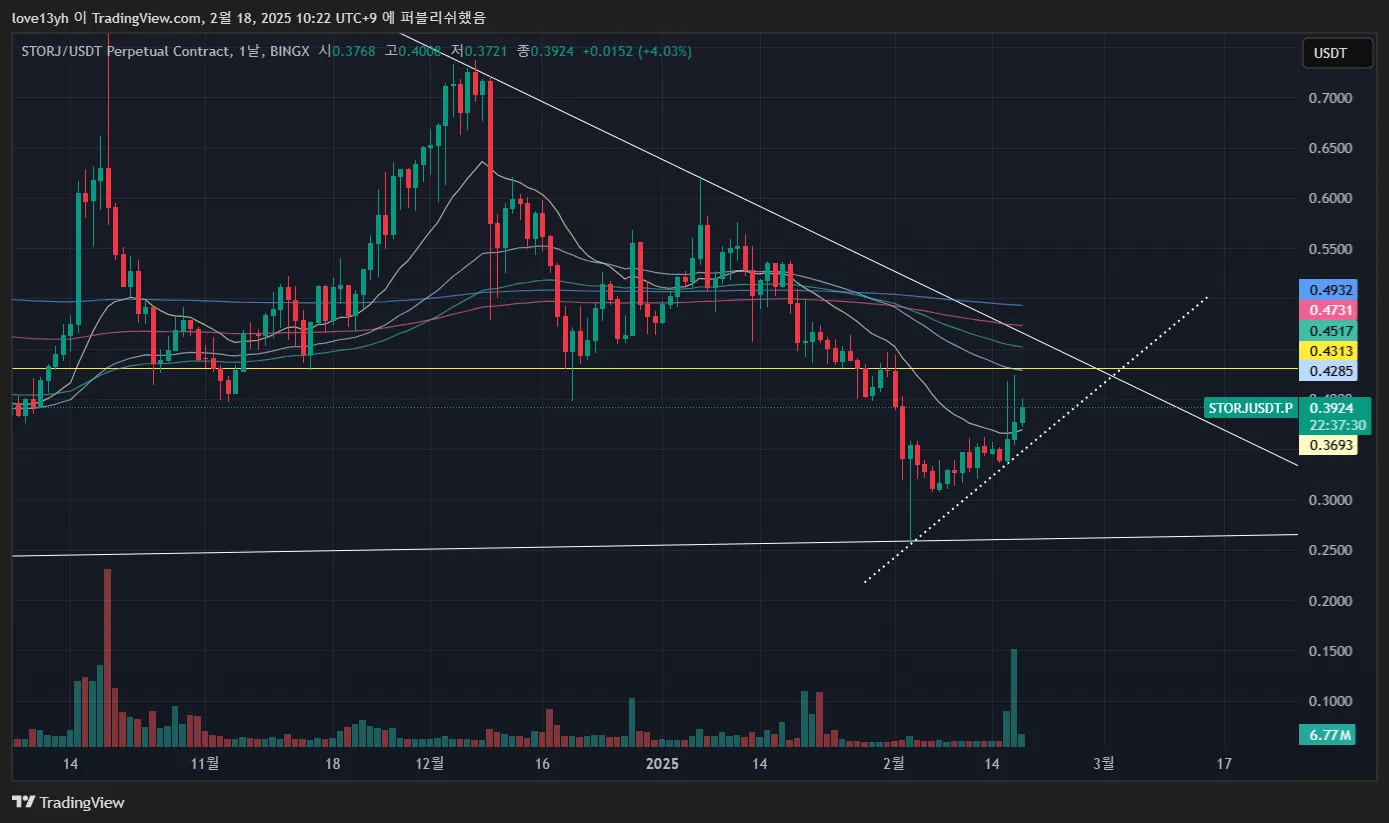This screenshot has height=823, width=1389.
Task: Select the pink 0.4731 price label
Action: point(1327,310)
